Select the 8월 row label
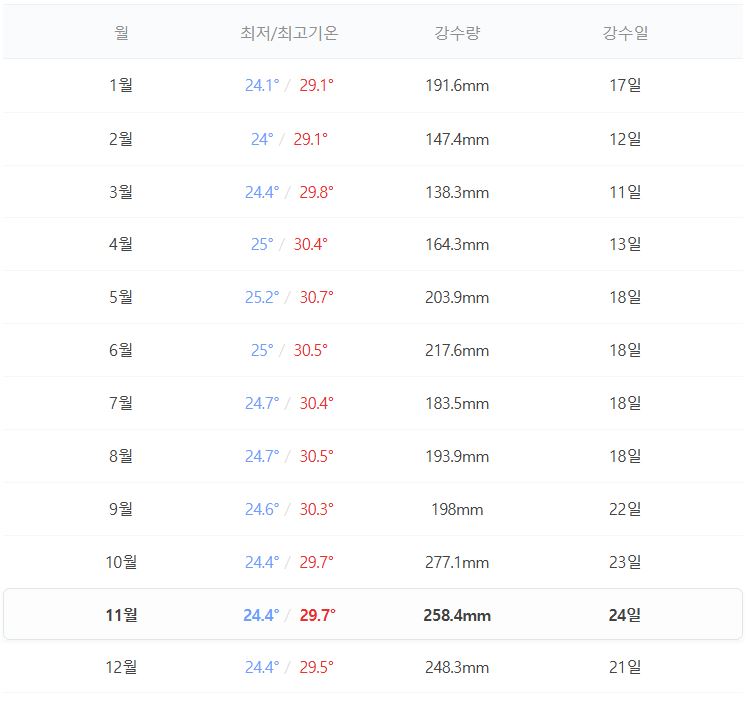Screen dimensions: 751x704 [x=121, y=456]
